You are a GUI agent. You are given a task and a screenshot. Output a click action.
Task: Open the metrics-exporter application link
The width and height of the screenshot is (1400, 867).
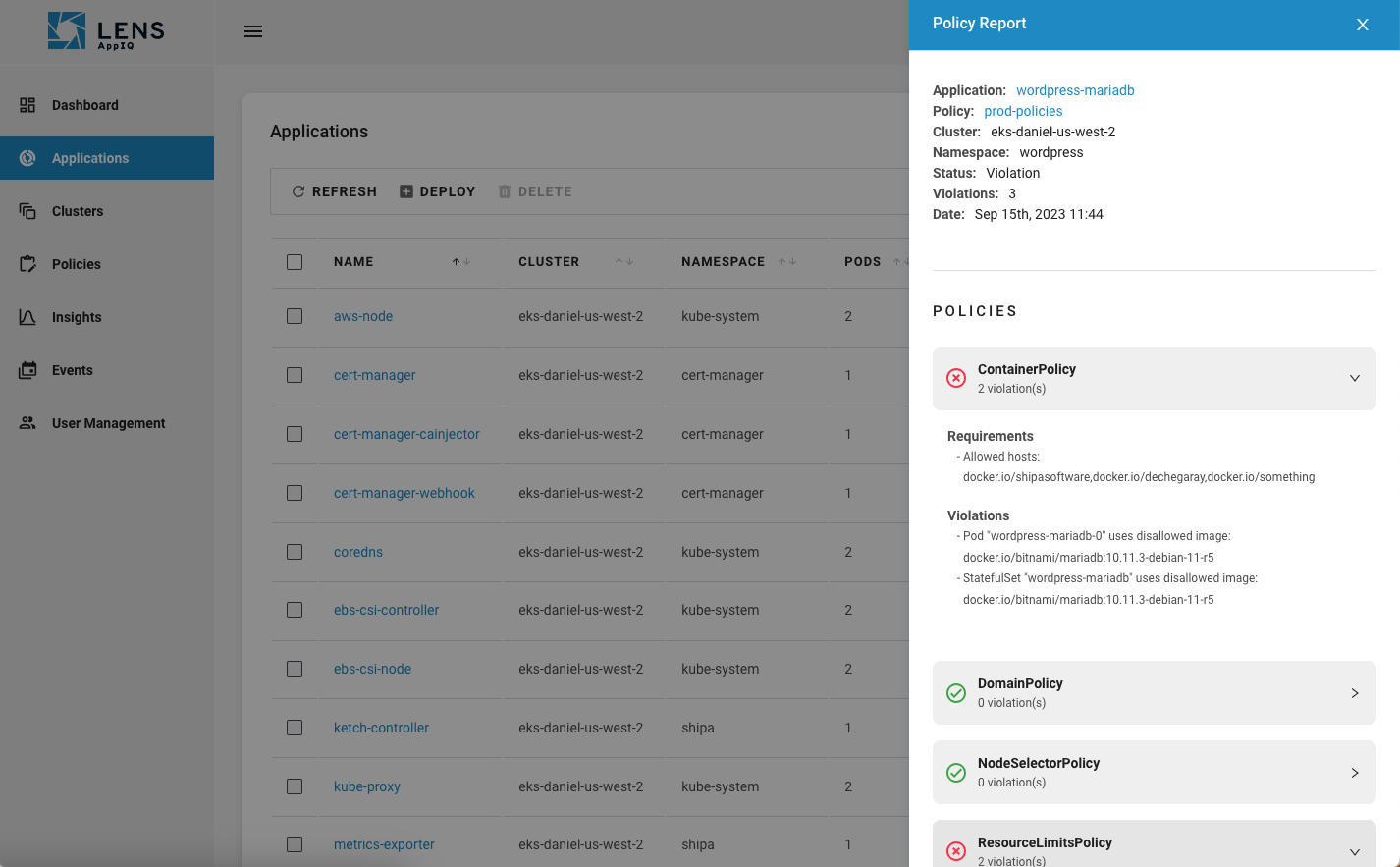384,844
